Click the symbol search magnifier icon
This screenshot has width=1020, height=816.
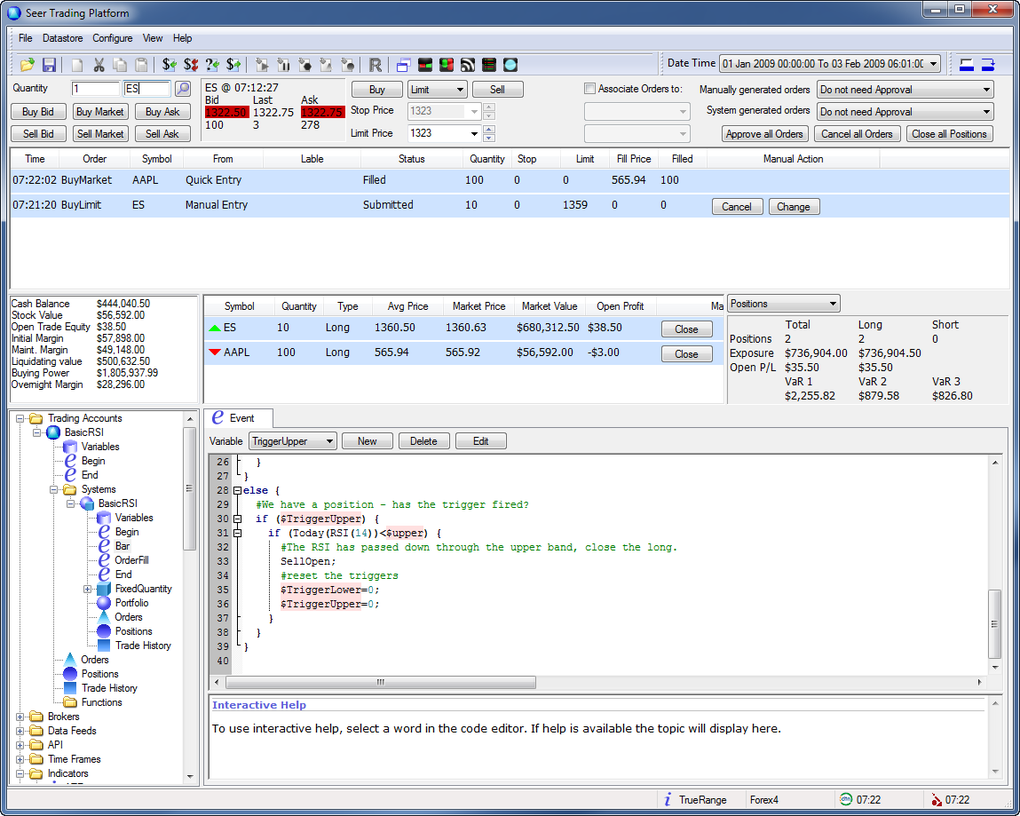tap(183, 89)
